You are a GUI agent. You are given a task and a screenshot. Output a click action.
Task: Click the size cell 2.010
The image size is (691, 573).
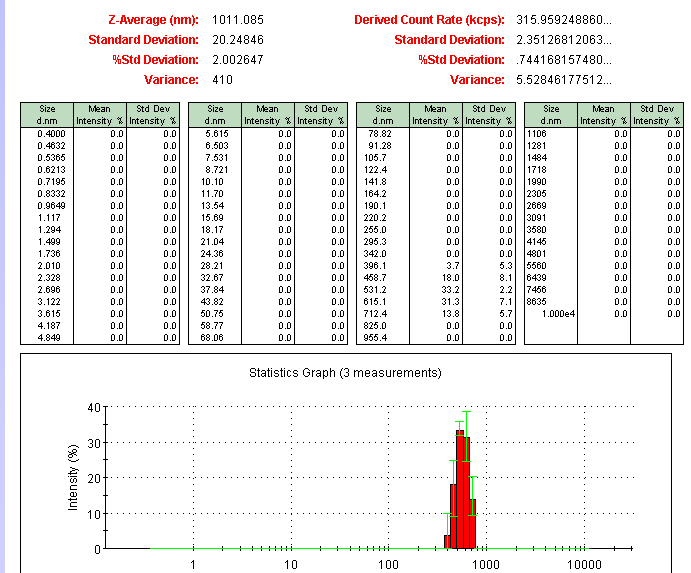tap(49, 266)
